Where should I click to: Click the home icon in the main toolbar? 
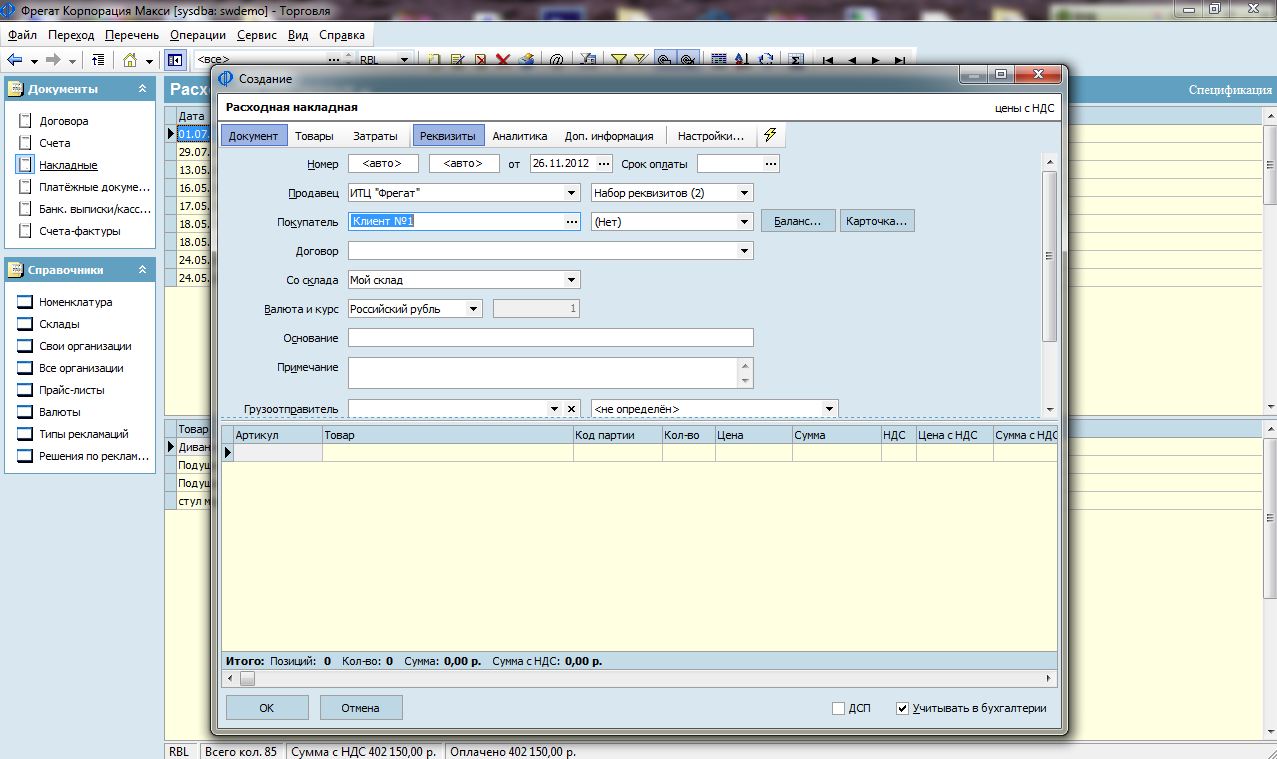pyautogui.click(x=130, y=60)
